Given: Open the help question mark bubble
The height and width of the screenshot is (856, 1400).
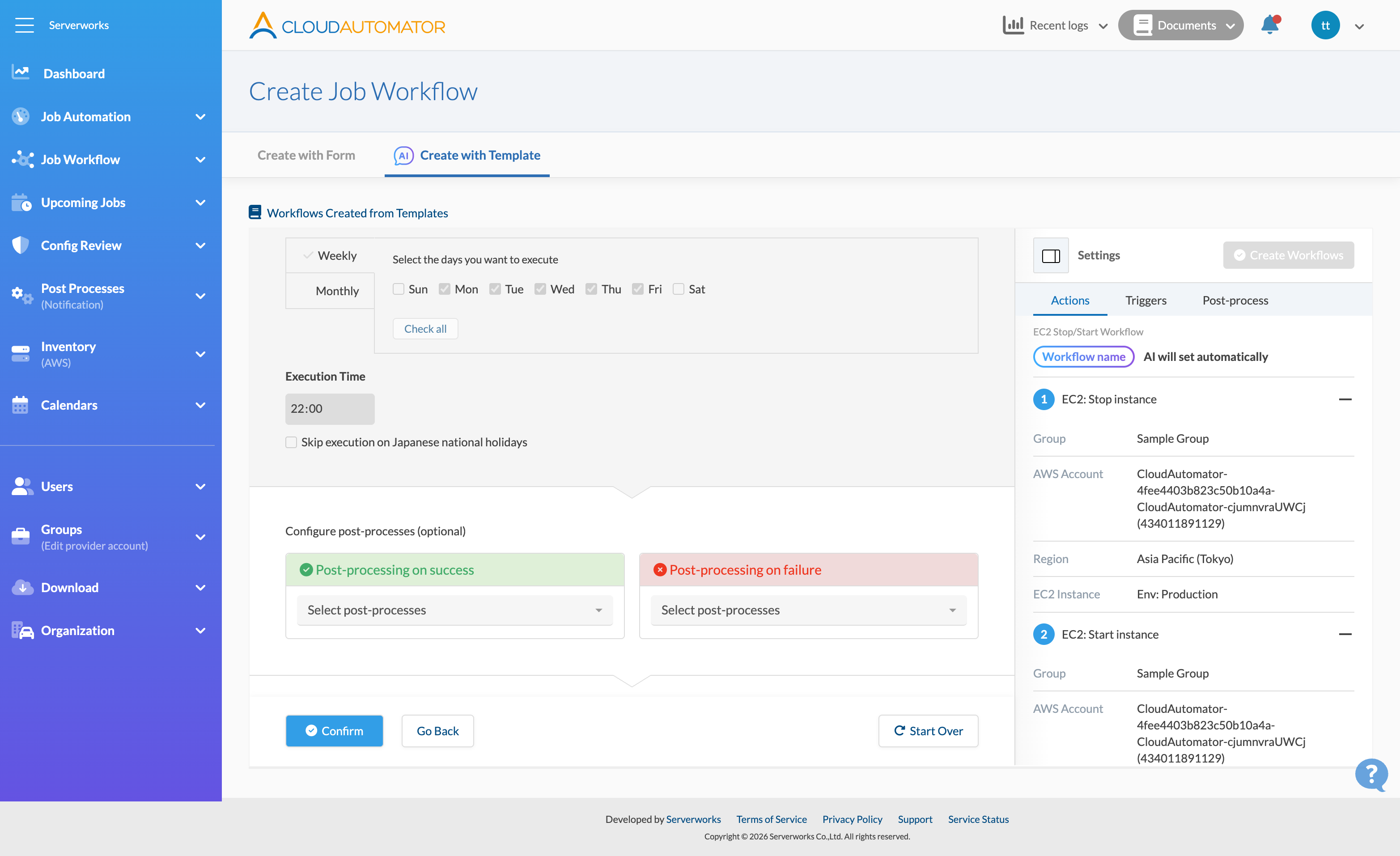Looking at the screenshot, I should [x=1371, y=775].
